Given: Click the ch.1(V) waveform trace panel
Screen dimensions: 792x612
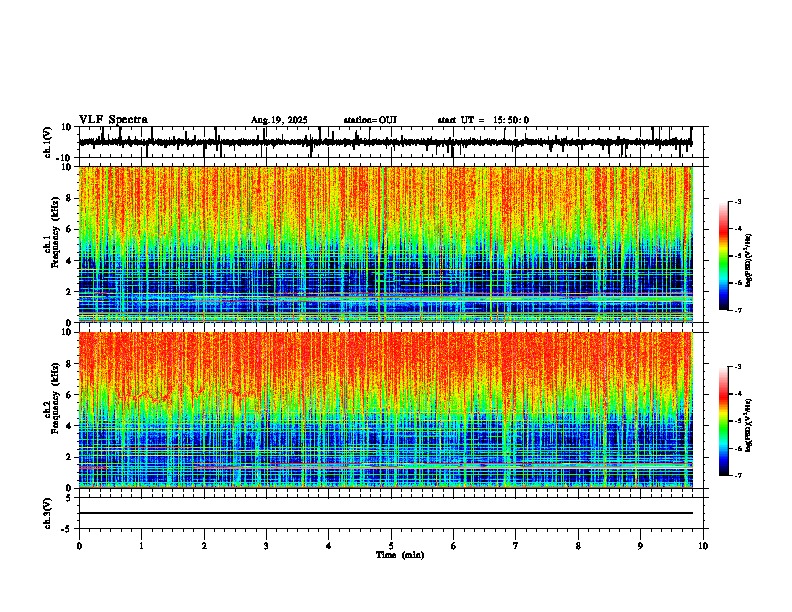Looking at the screenshot, I should [x=391, y=142].
